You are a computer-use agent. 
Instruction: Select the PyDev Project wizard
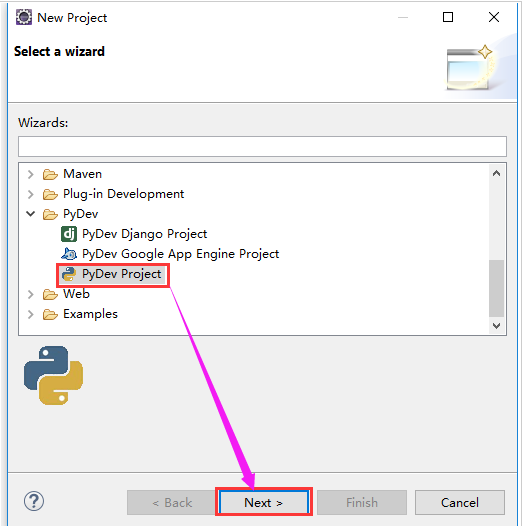tap(121, 274)
